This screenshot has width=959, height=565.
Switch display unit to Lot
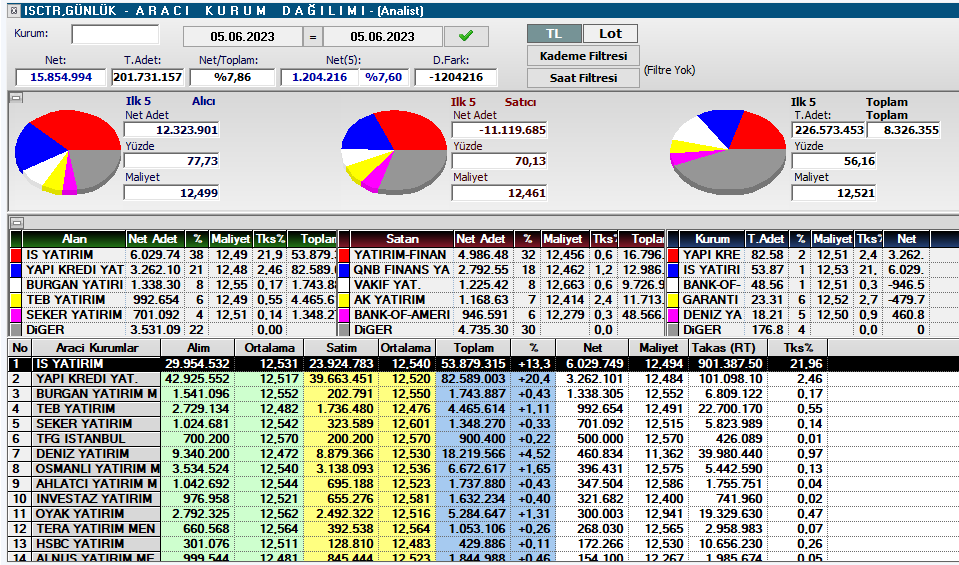[x=610, y=34]
